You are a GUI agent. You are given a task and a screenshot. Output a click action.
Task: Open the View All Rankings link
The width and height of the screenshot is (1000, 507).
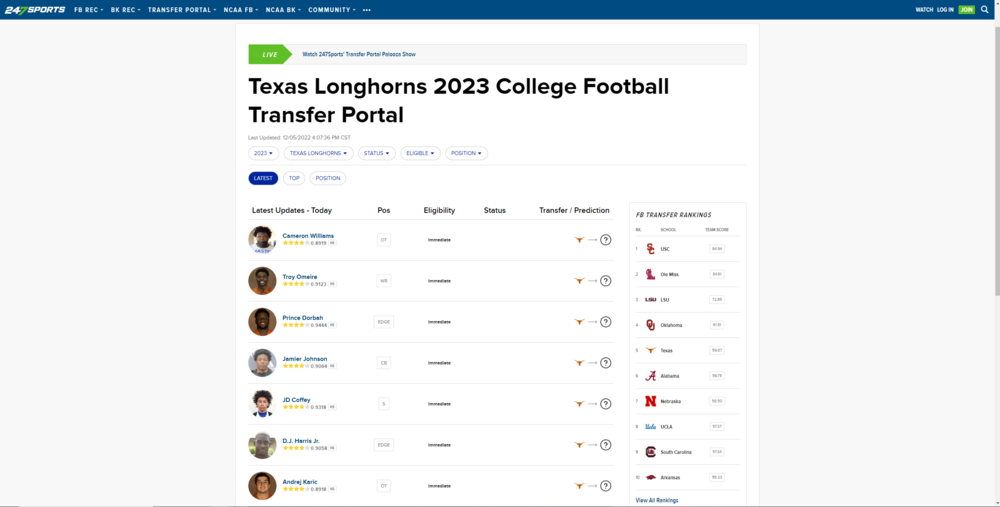click(657, 500)
